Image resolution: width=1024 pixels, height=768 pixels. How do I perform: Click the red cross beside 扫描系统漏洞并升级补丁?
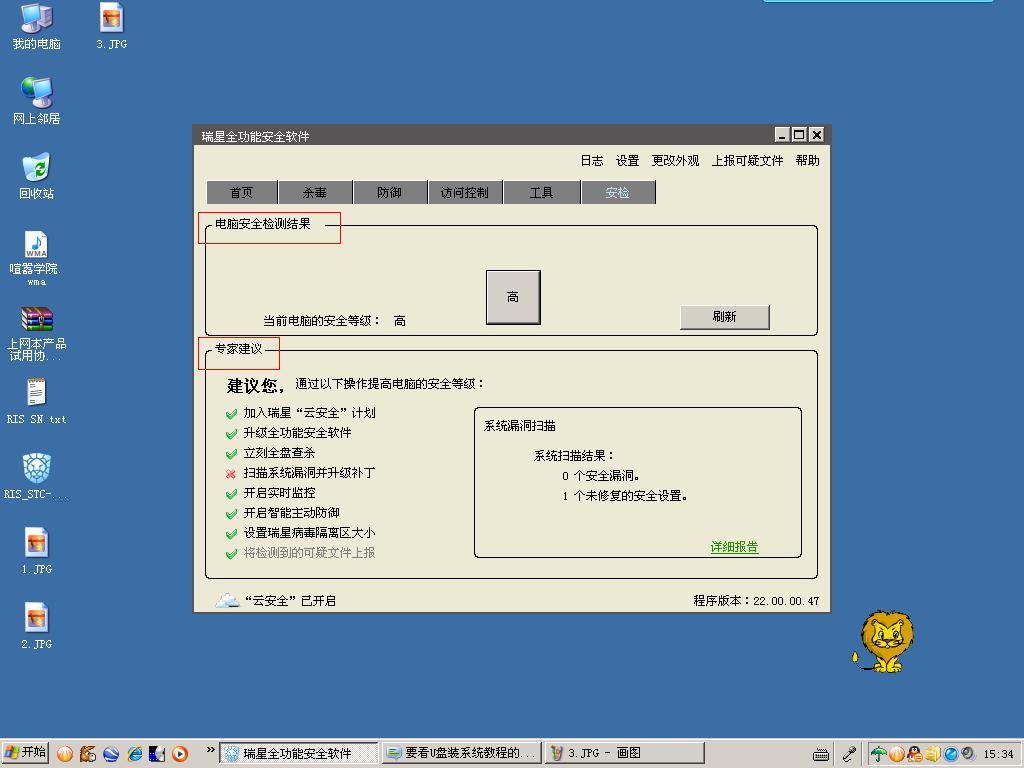pos(231,473)
